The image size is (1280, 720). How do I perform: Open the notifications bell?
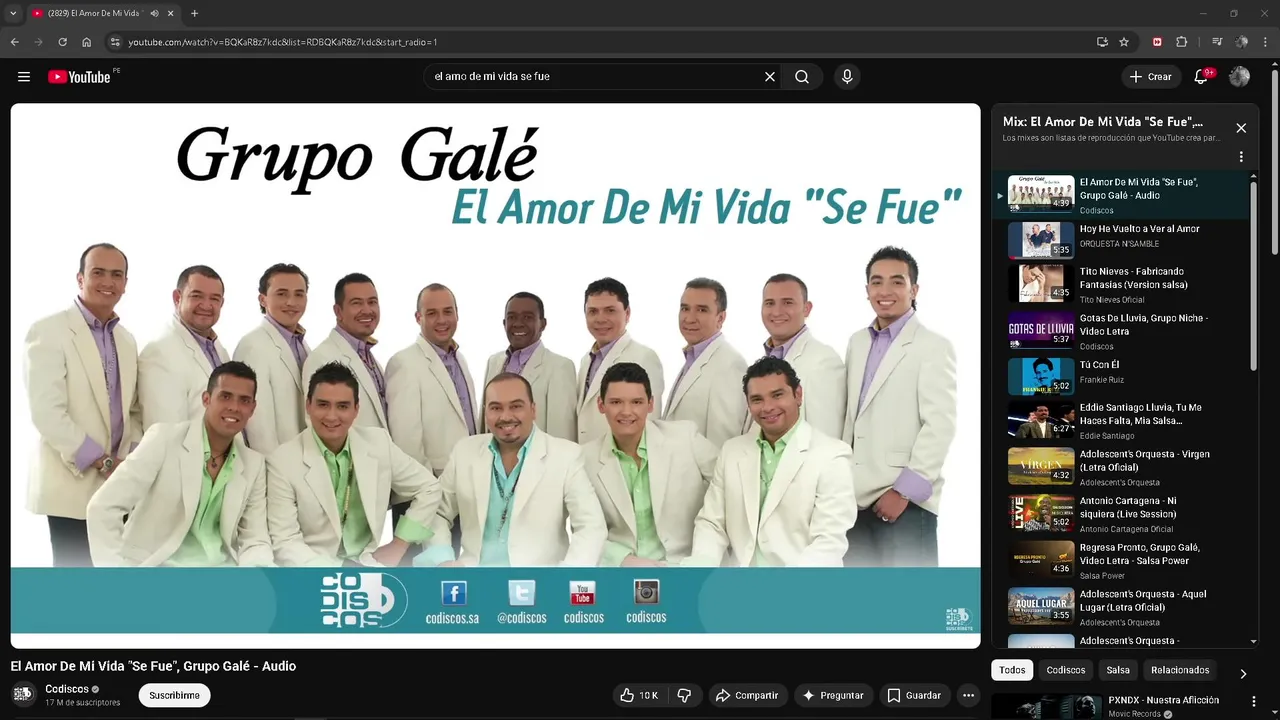pyautogui.click(x=1202, y=77)
